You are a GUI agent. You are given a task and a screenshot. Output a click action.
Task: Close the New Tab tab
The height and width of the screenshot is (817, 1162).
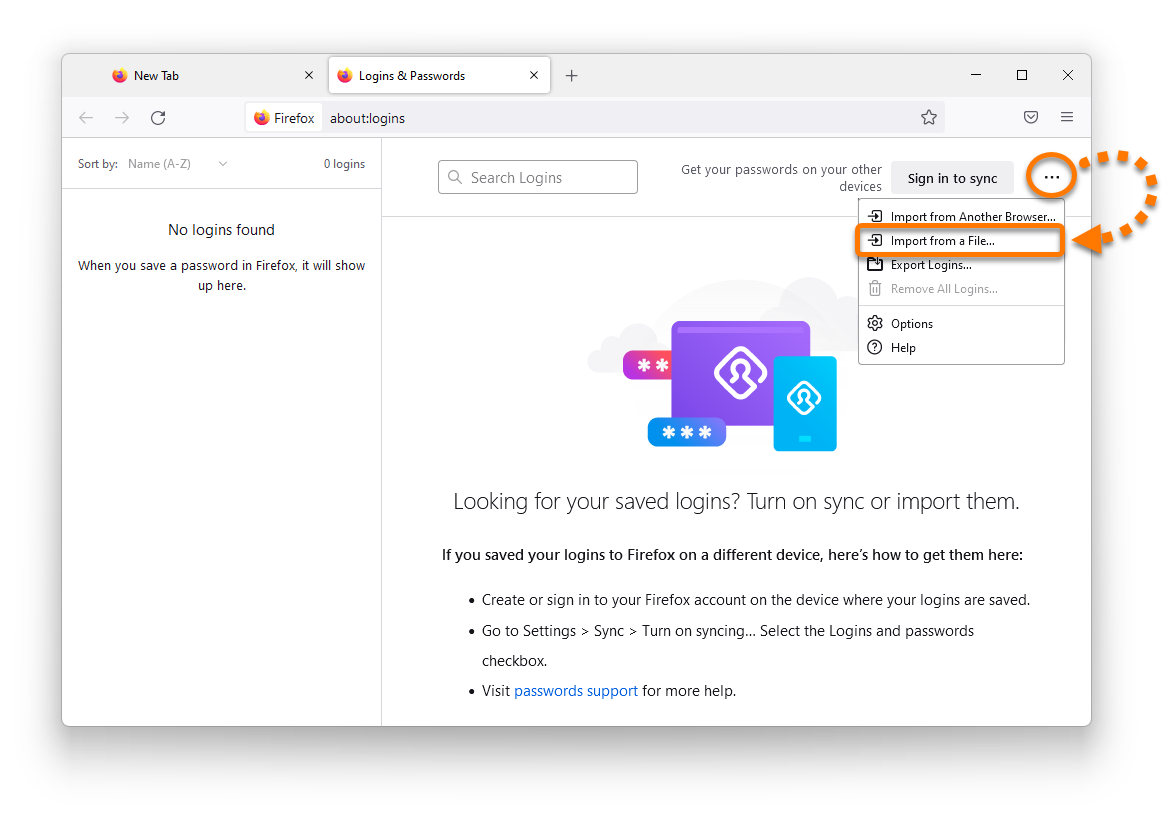(x=309, y=76)
